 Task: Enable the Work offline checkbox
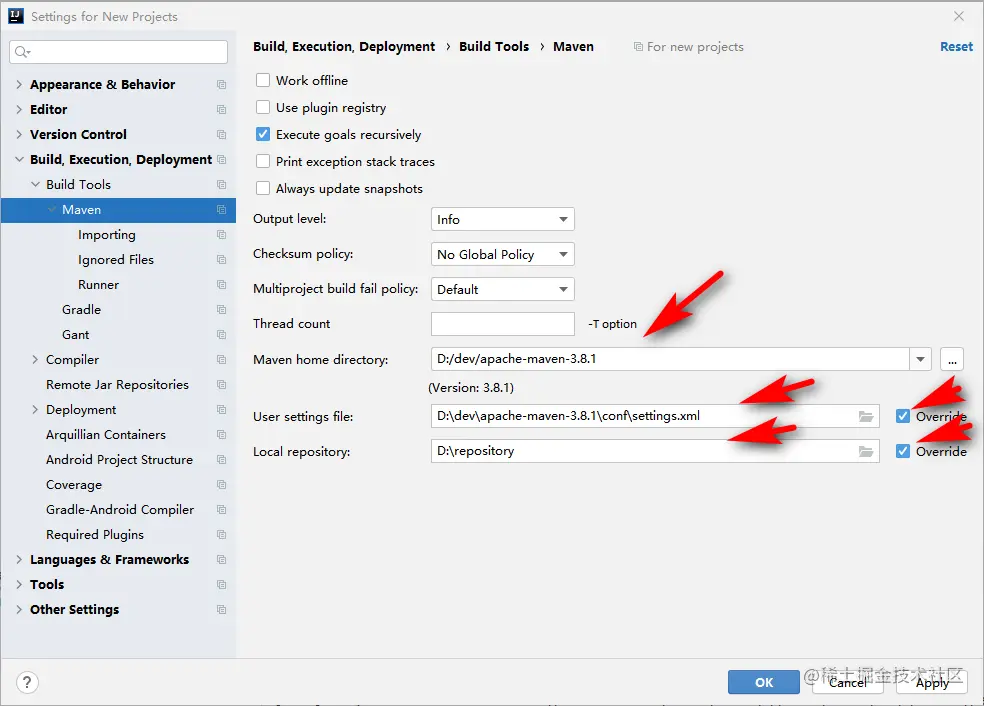click(263, 80)
